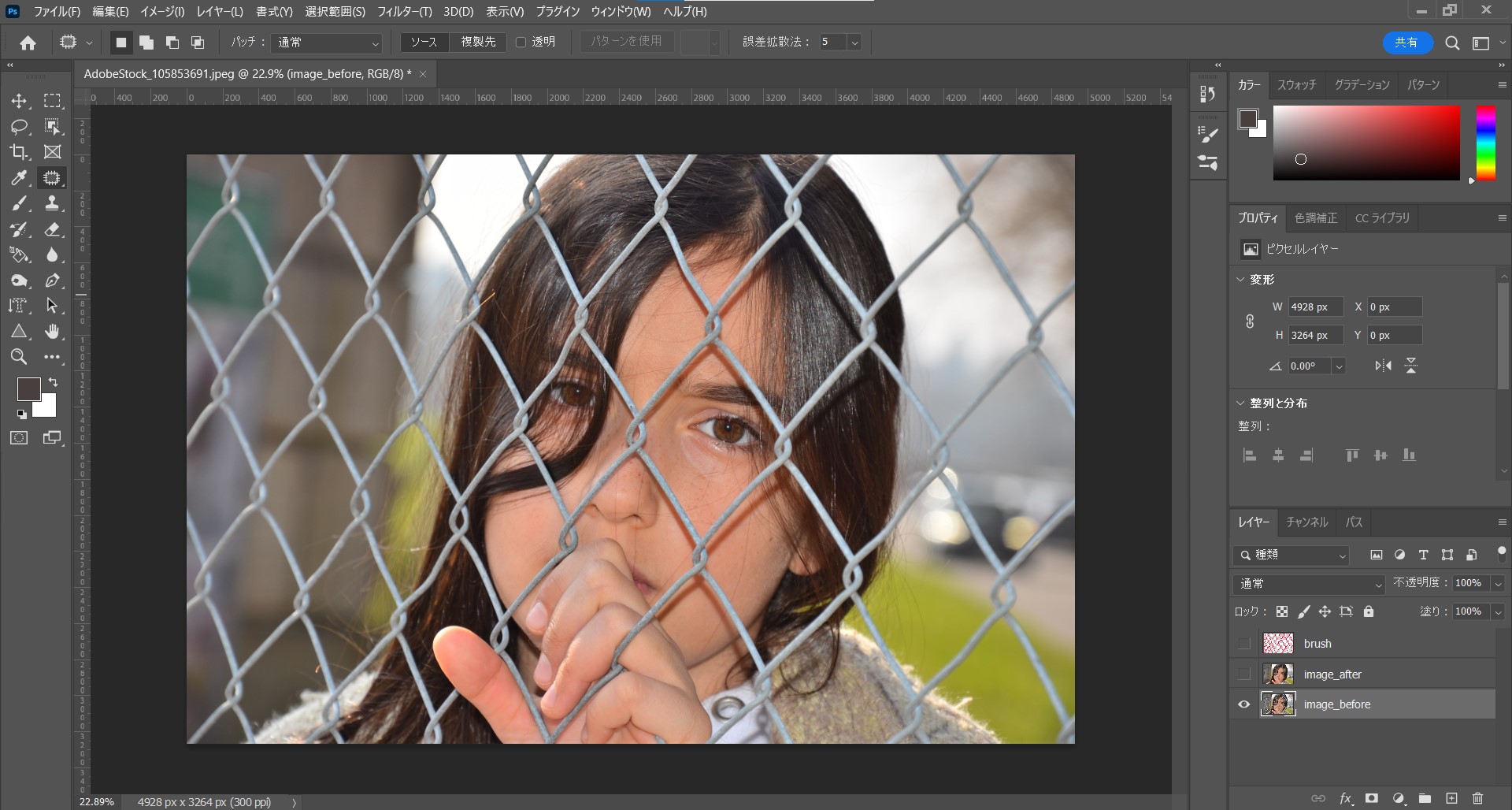
Task: Collapse the 整列と分布 section
Action: click(1241, 403)
